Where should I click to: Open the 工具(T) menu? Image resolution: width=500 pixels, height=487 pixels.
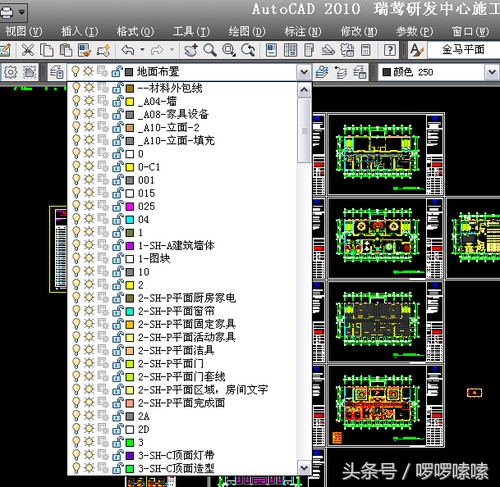click(191, 31)
